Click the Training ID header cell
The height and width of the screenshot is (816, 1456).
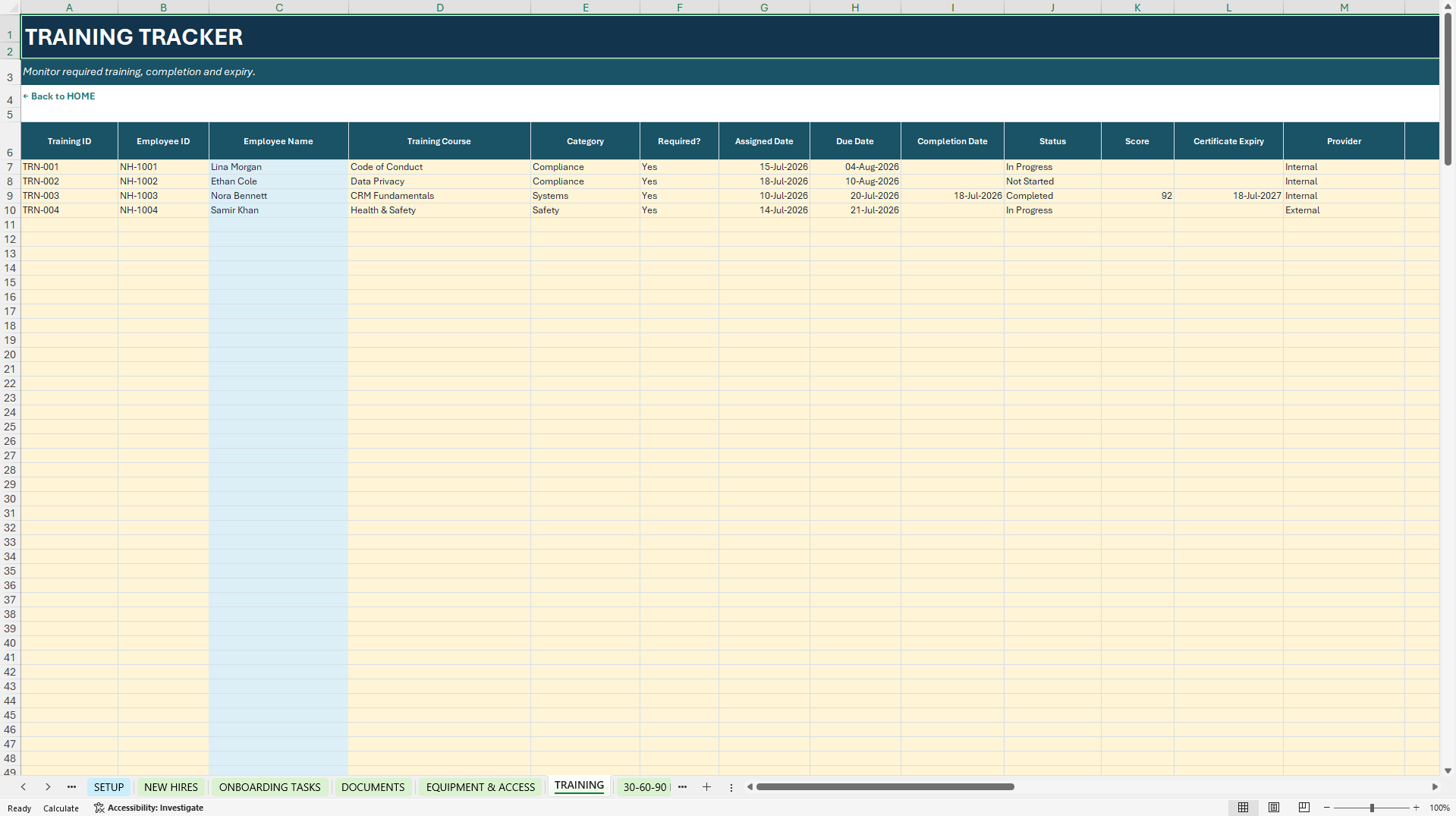click(x=69, y=141)
